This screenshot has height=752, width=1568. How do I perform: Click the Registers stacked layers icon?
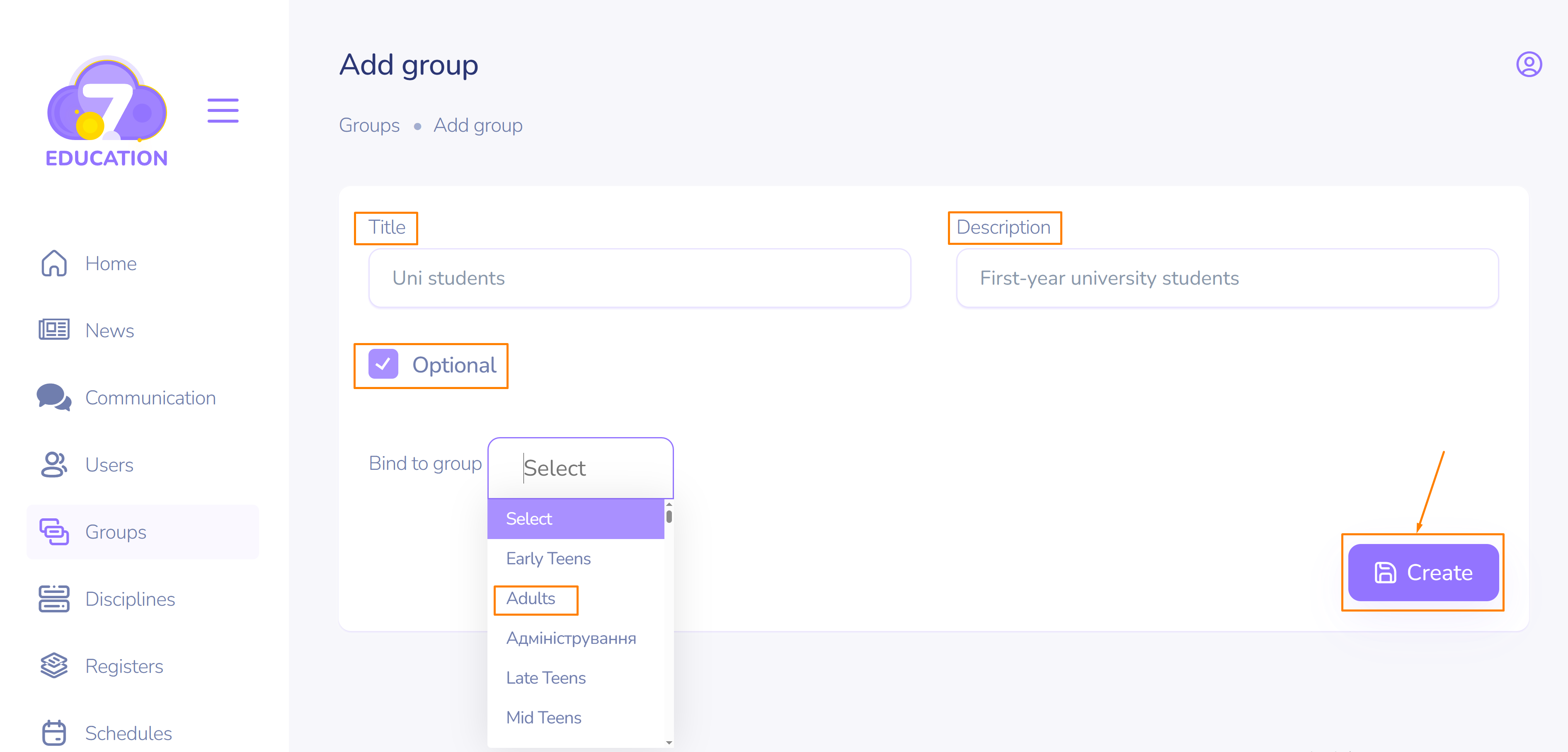(53, 665)
